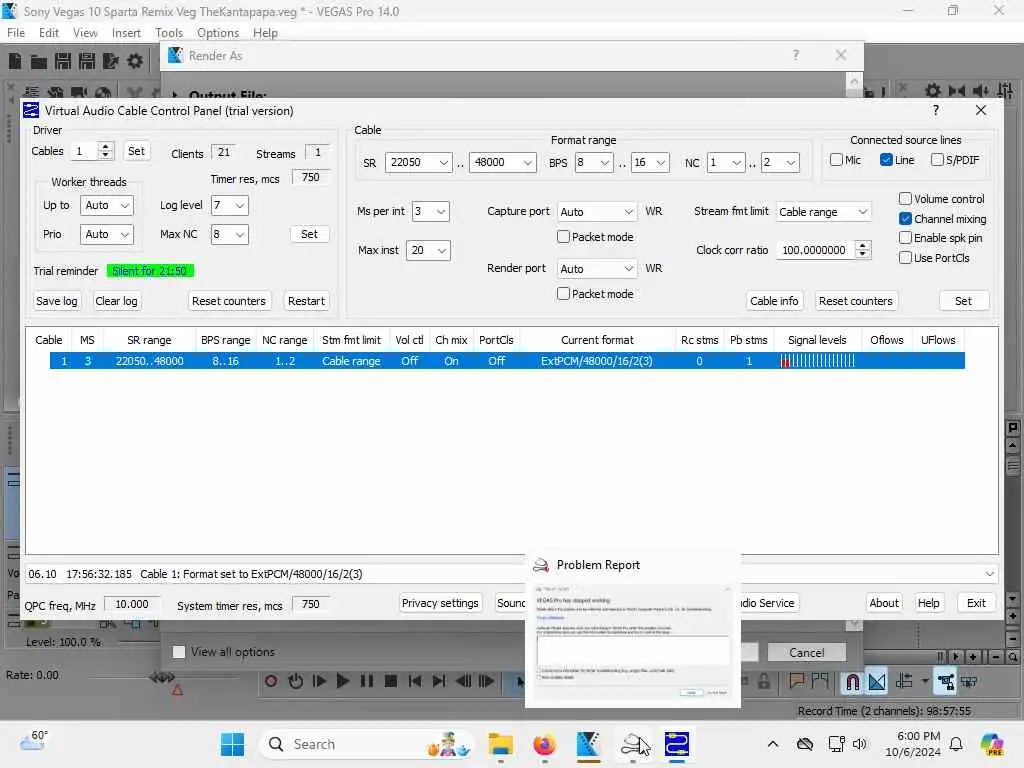Open the minimum SR 22050 dropdown

(418, 162)
